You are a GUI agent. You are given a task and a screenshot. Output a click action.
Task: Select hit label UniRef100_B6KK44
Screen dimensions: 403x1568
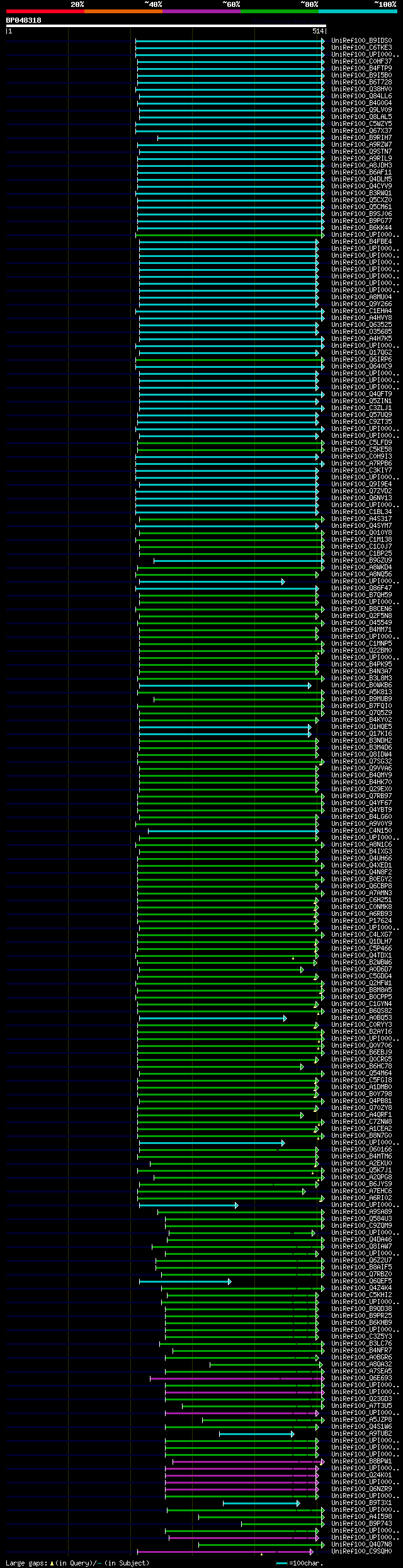(x=361, y=228)
